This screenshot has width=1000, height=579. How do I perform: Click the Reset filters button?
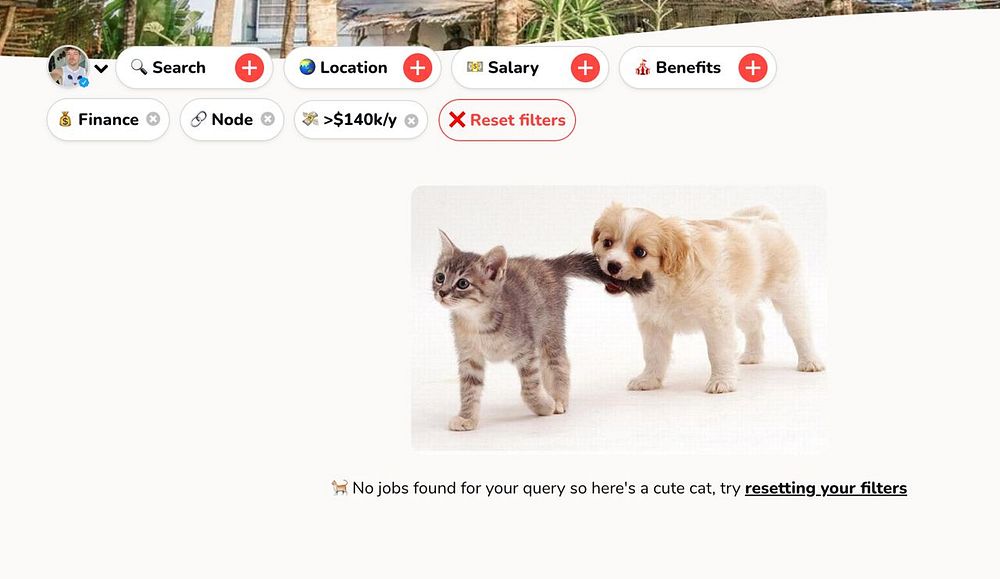[x=507, y=120]
